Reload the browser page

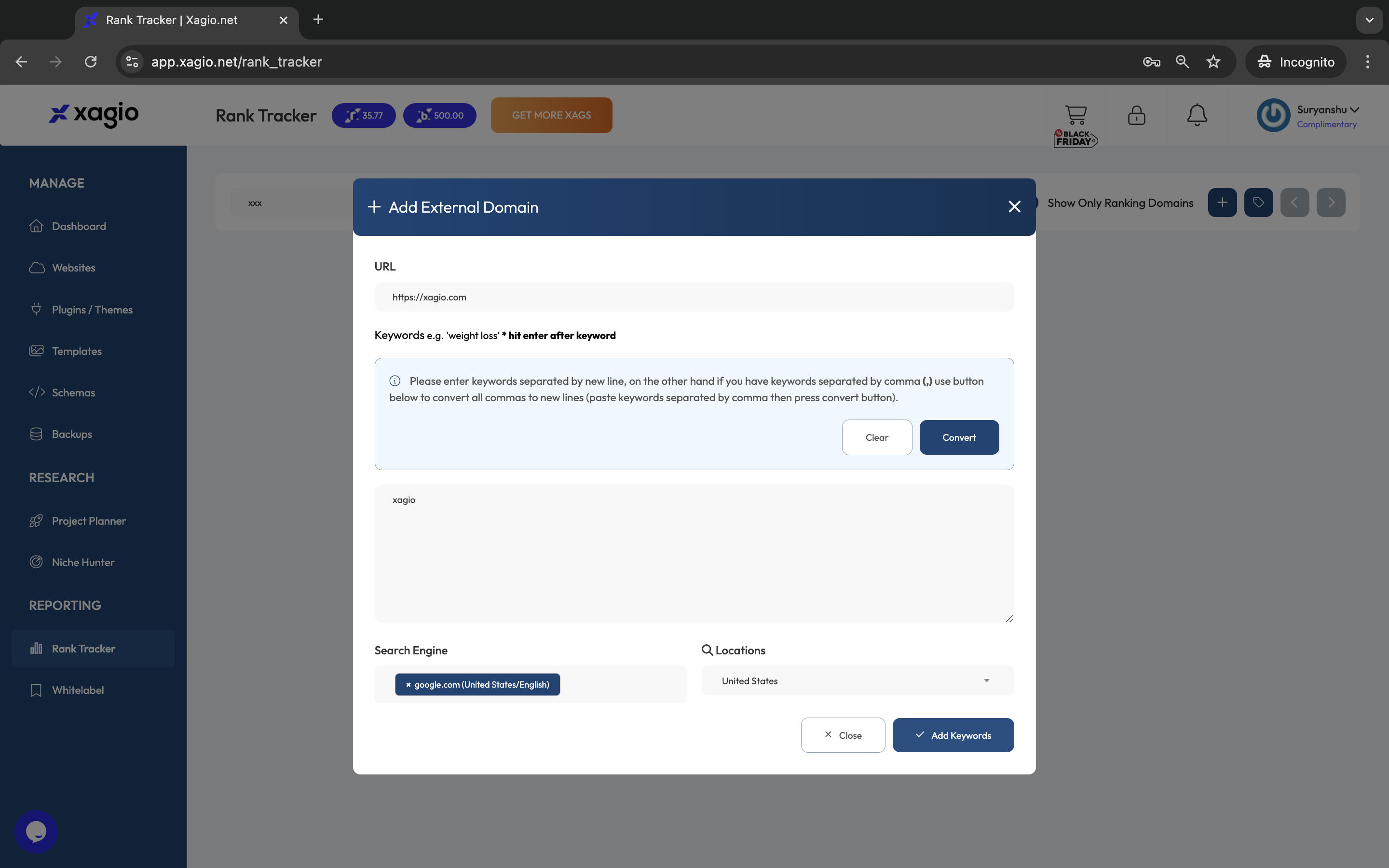click(91, 62)
